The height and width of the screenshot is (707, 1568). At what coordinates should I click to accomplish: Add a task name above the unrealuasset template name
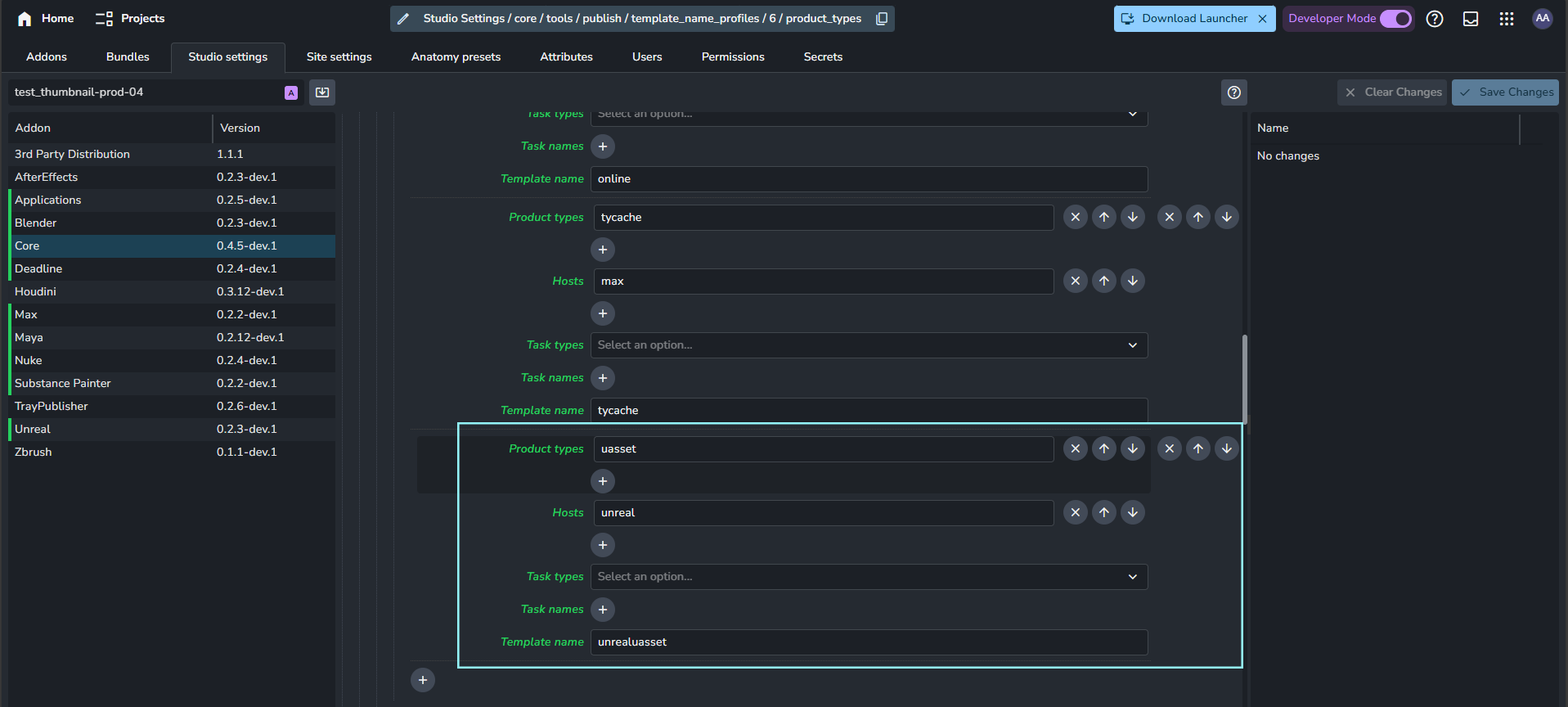[603, 610]
